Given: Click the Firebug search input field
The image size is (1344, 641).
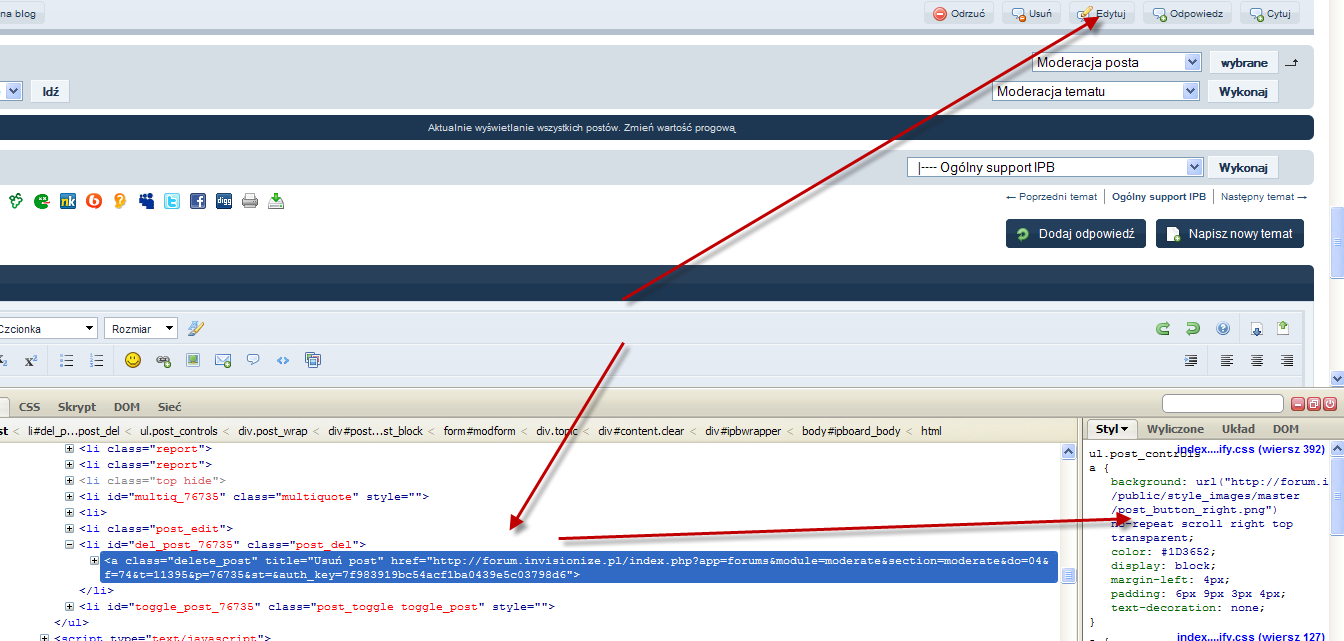Looking at the screenshot, I should coord(1222,404).
